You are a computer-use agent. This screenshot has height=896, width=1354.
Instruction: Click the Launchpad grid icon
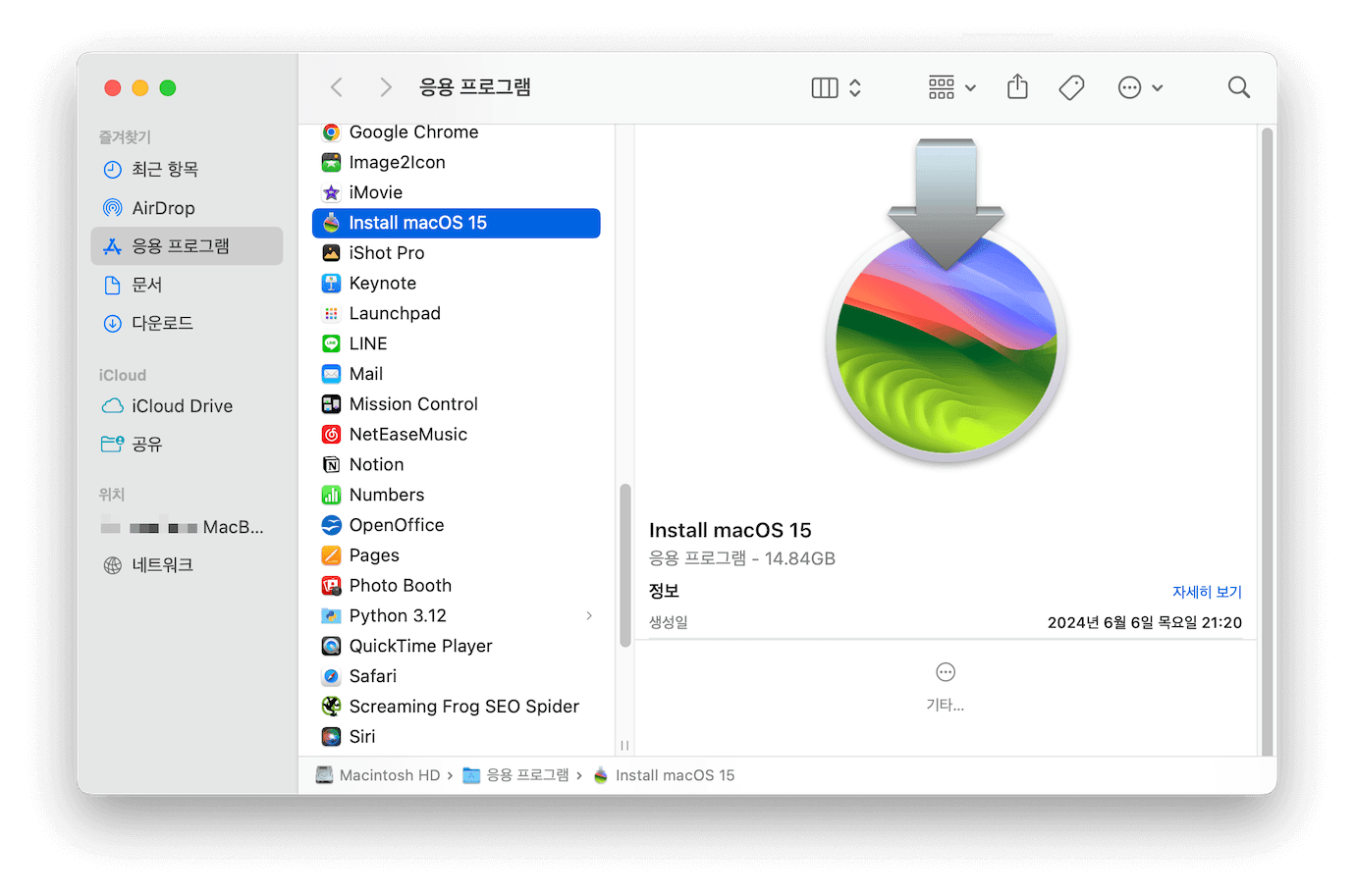point(332,314)
